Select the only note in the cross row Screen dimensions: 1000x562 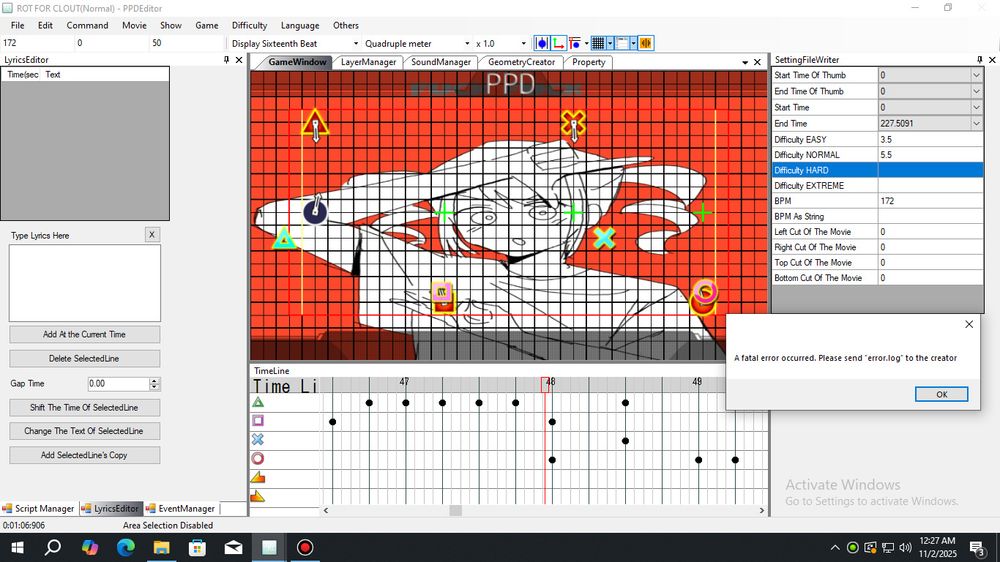pyautogui.click(x=626, y=441)
